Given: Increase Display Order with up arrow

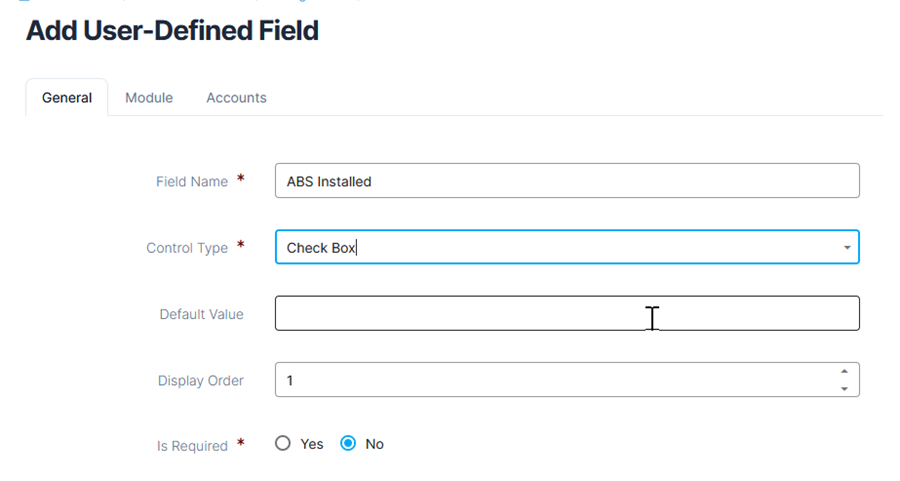Looking at the screenshot, I should click(845, 372).
